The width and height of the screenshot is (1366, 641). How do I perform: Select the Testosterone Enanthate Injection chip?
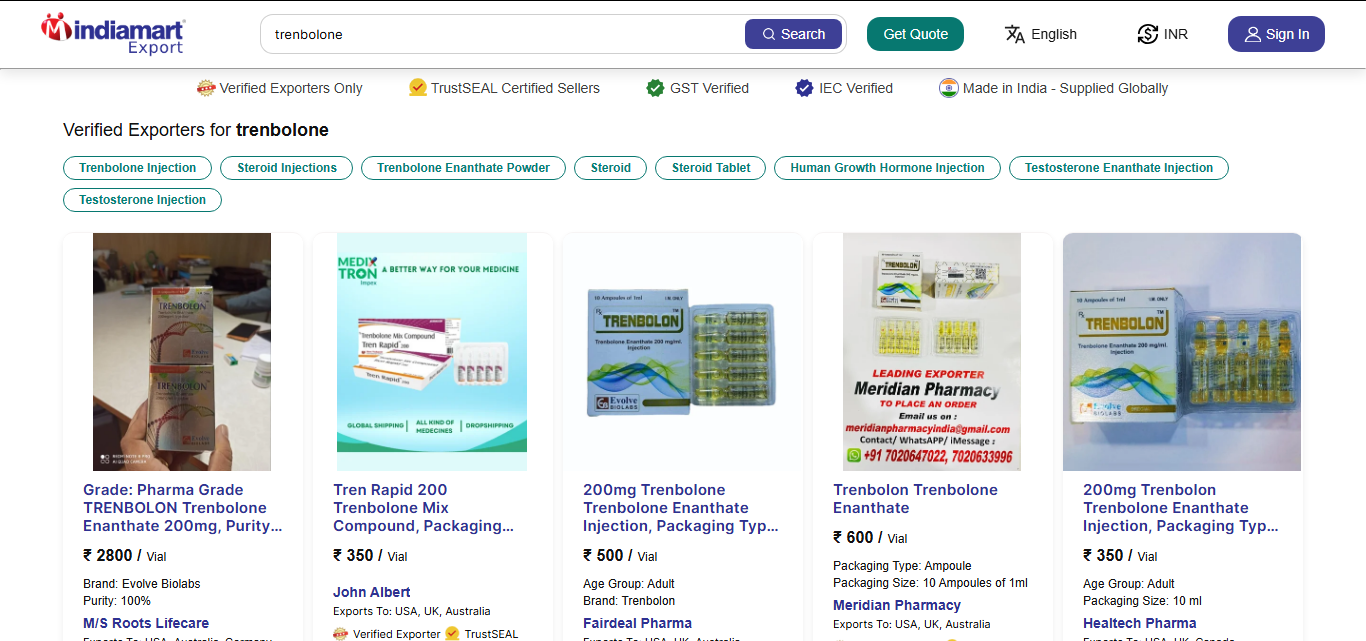point(1119,168)
